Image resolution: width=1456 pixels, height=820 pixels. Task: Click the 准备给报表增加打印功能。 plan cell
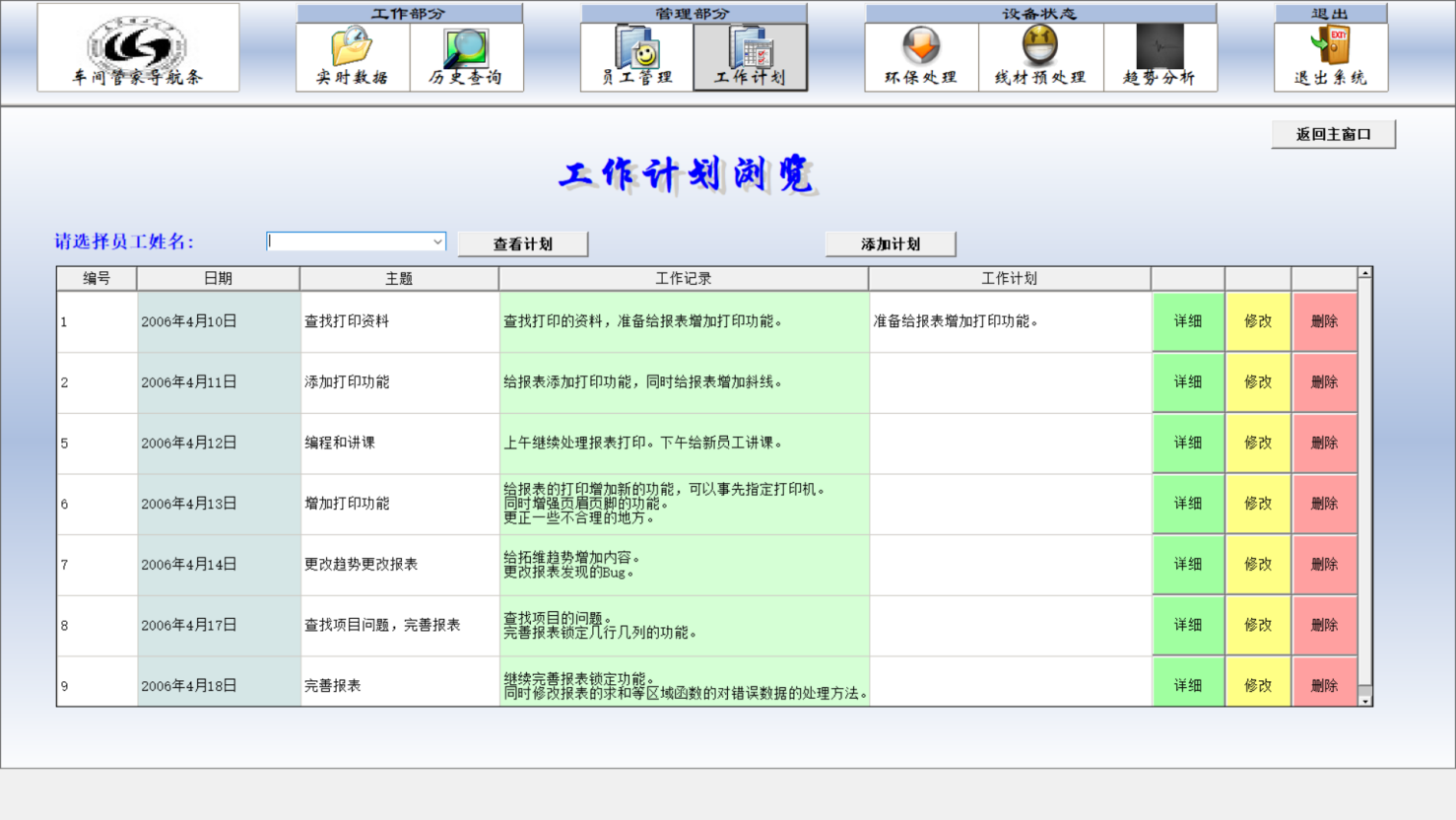click(1011, 321)
